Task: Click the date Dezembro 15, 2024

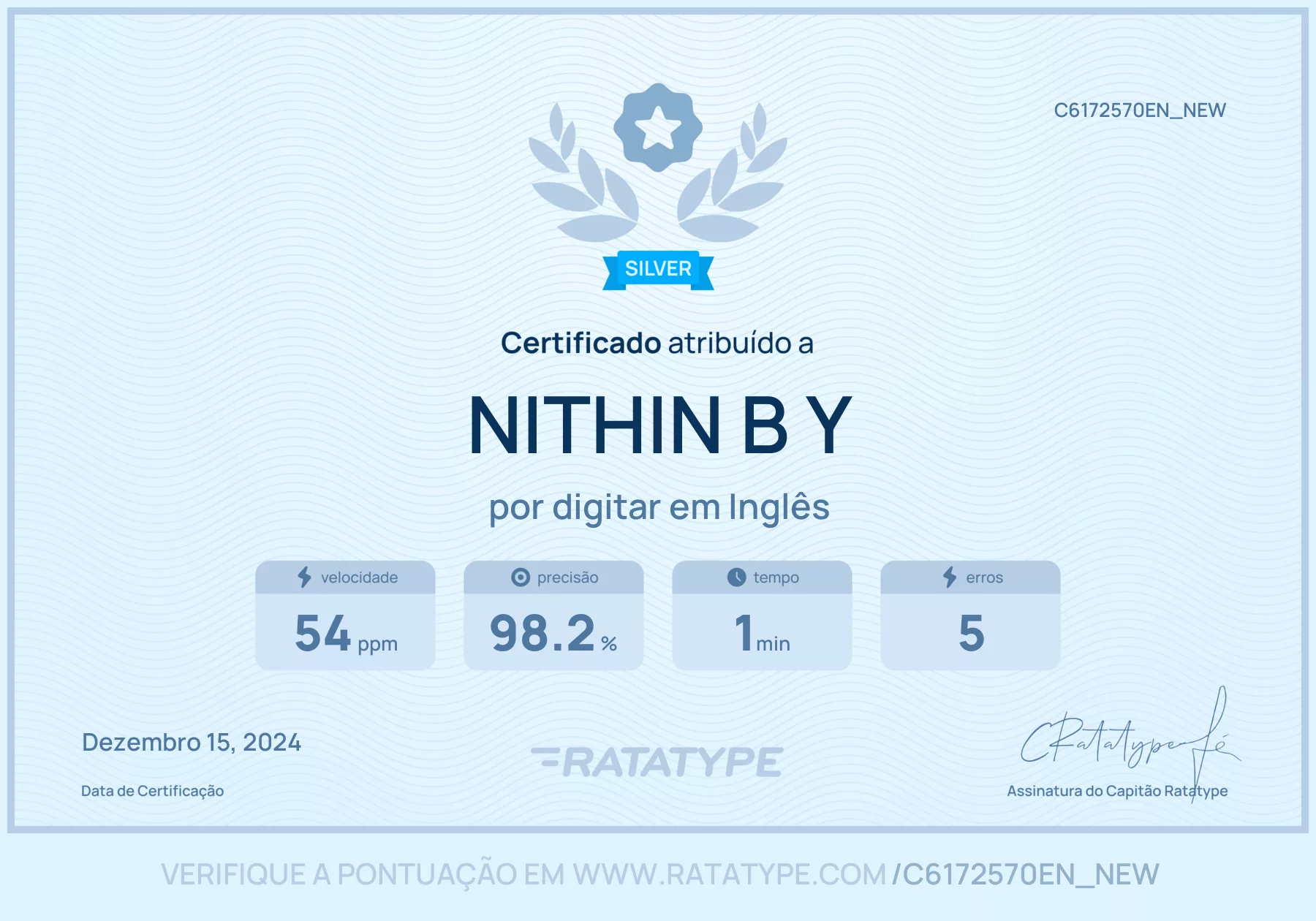Action: [192, 743]
